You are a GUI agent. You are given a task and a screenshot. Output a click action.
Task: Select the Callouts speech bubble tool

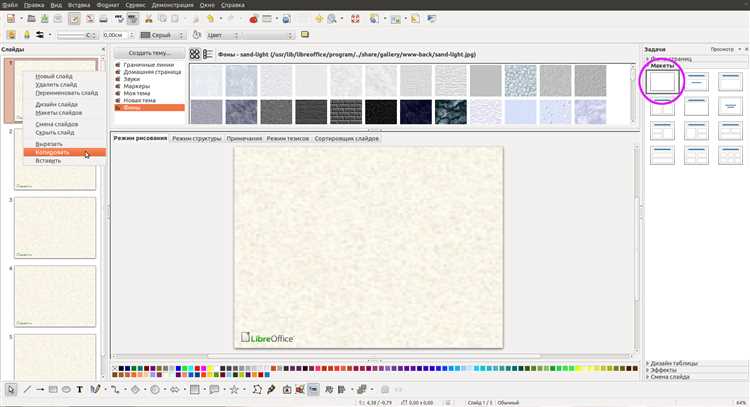(x=214, y=389)
